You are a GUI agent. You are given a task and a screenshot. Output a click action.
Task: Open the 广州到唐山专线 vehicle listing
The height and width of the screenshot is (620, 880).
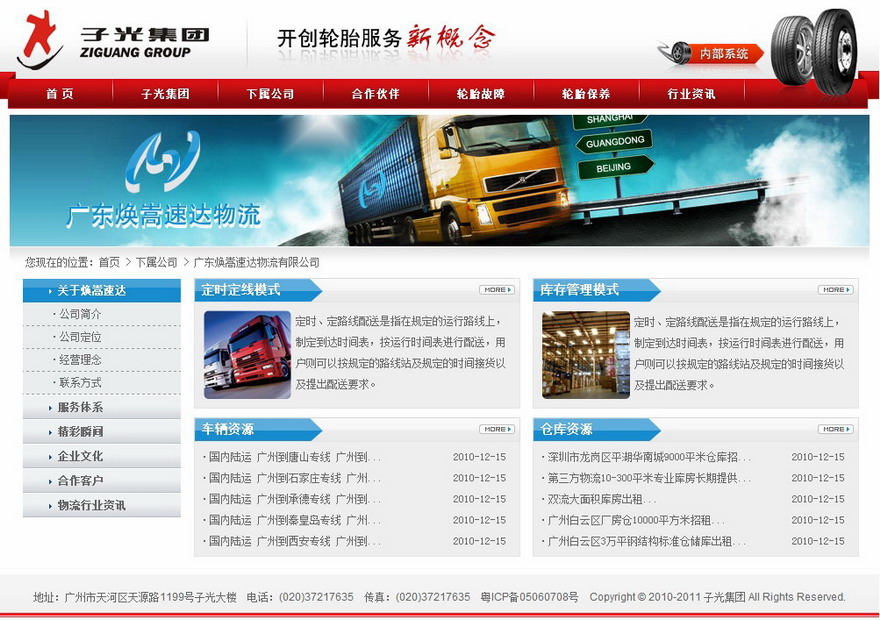[x=295, y=457]
